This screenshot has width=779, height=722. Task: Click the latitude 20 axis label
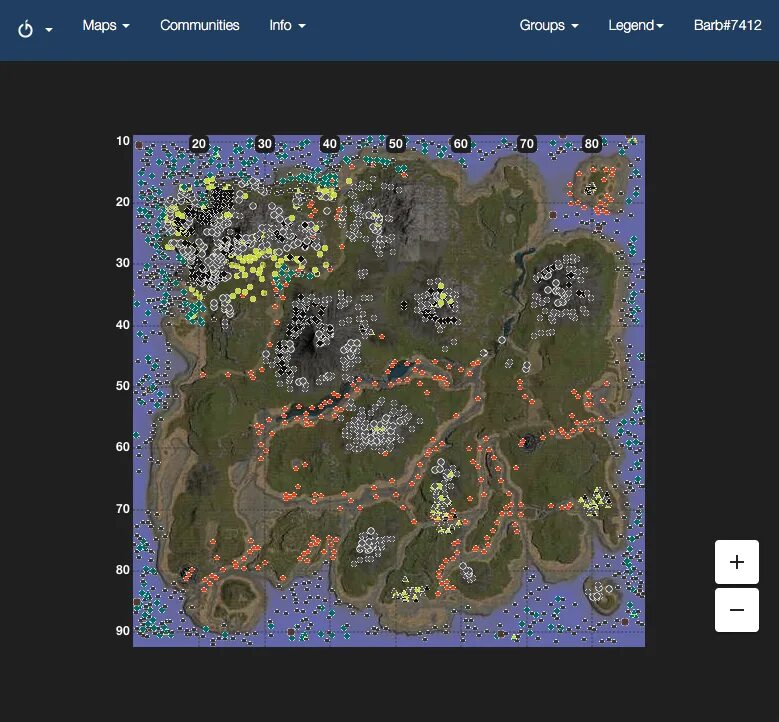pos(123,202)
